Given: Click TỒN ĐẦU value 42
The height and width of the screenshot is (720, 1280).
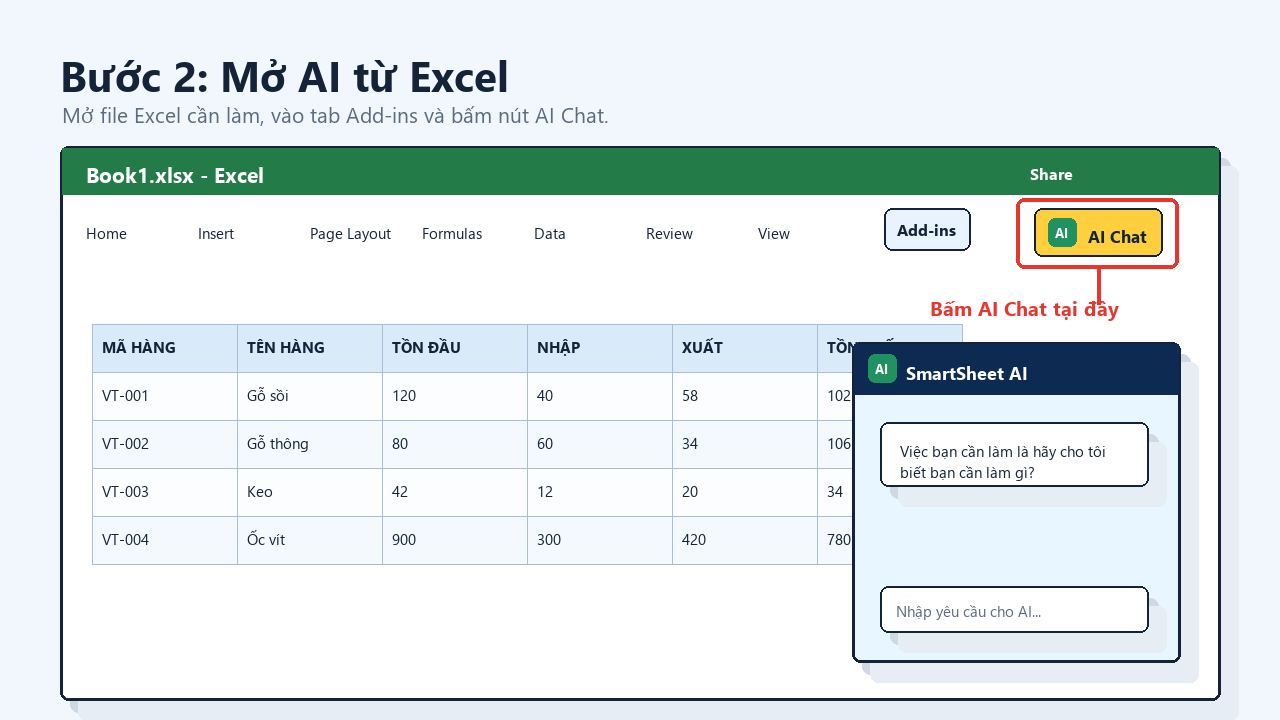Looking at the screenshot, I should [x=455, y=492].
